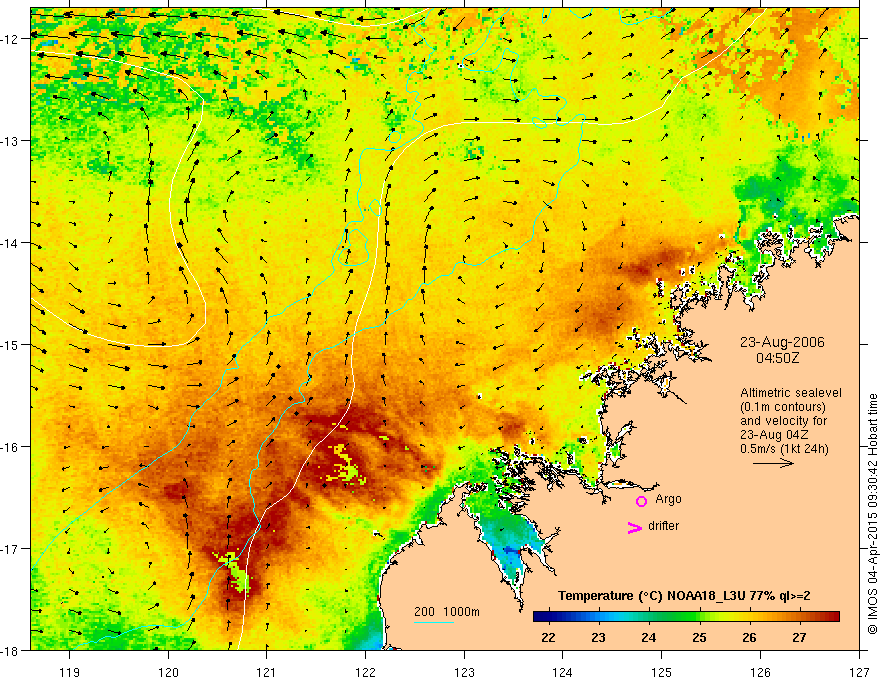Click the latitude axis label -17

pyautogui.click(x=11, y=549)
